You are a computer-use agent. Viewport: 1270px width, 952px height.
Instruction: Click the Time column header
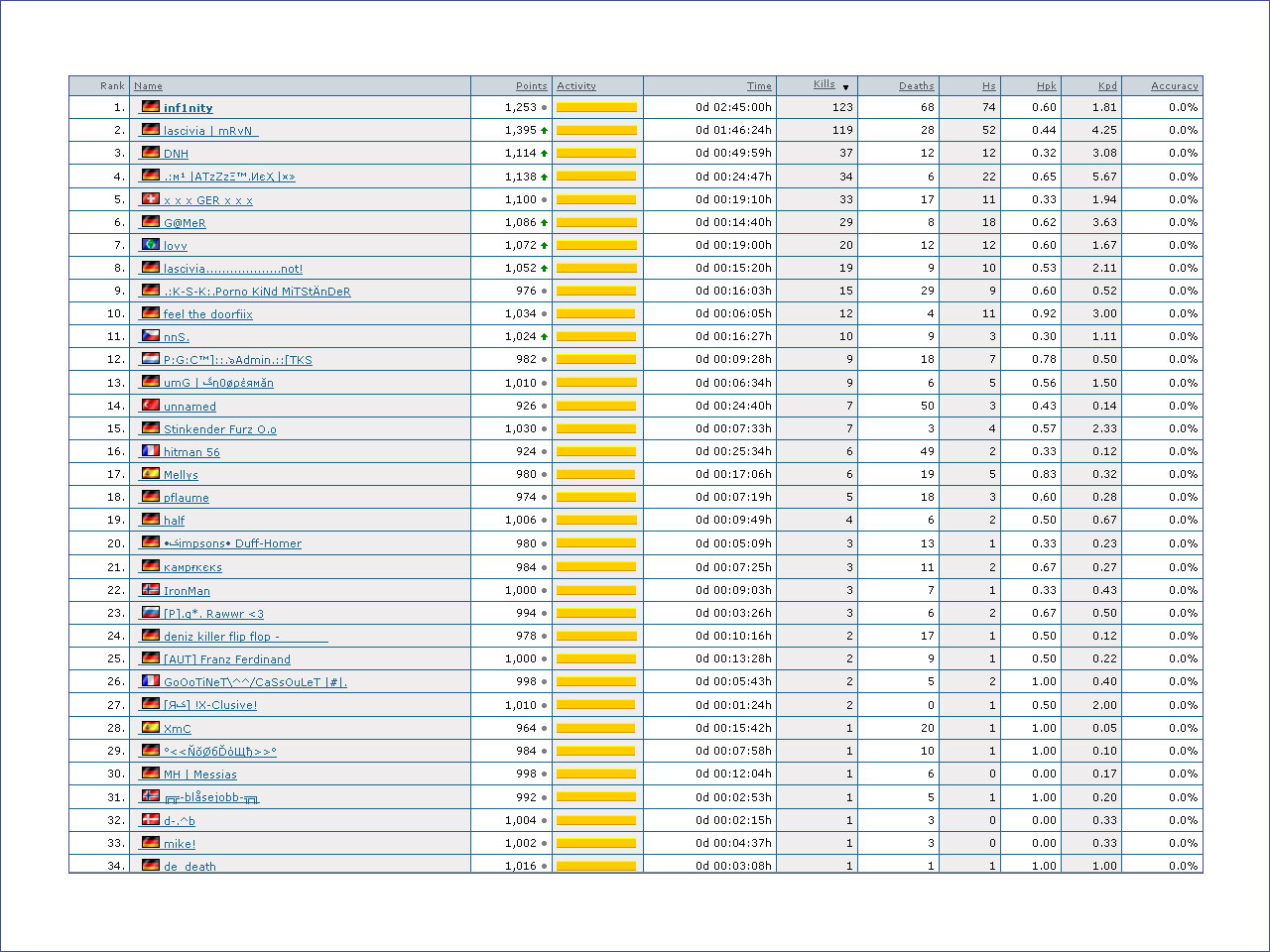pyautogui.click(x=759, y=86)
